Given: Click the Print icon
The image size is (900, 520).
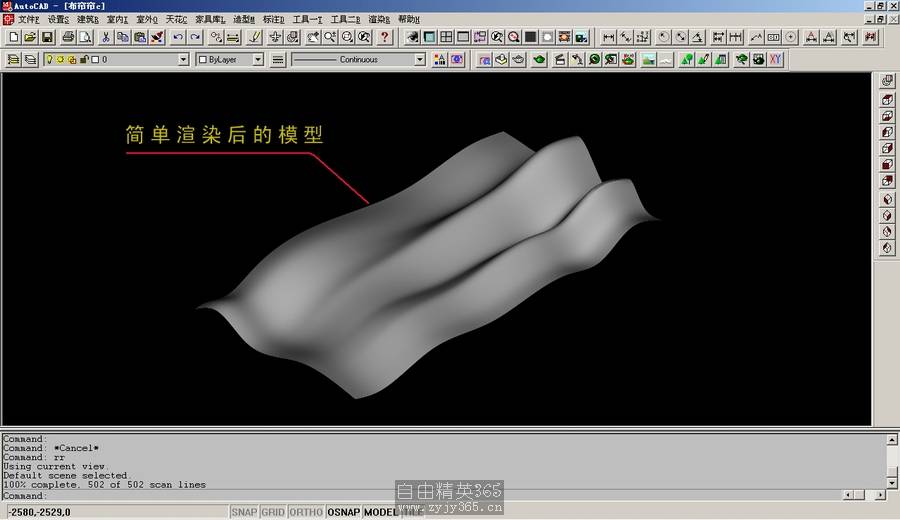Looking at the screenshot, I should point(68,37).
